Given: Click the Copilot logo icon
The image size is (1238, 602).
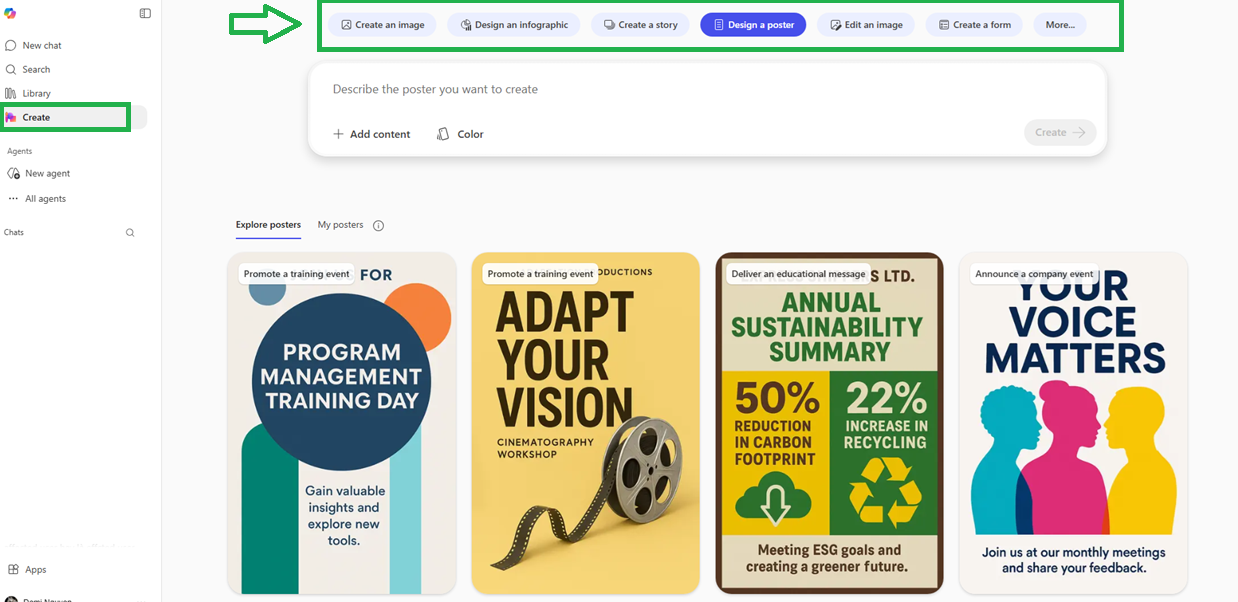Looking at the screenshot, I should 10,13.
